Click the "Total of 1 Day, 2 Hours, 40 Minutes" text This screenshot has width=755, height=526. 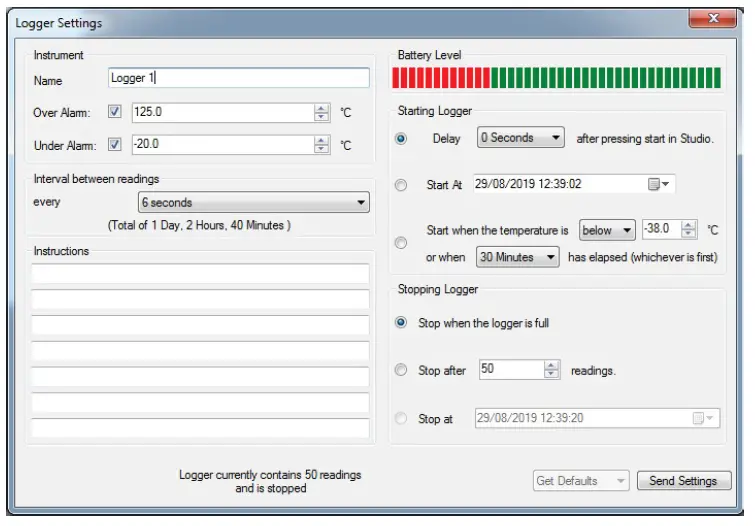pyautogui.click(x=199, y=225)
